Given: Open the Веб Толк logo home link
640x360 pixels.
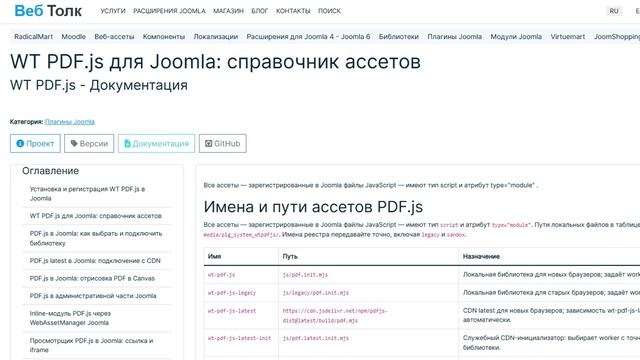Looking at the screenshot, I should [48, 11].
